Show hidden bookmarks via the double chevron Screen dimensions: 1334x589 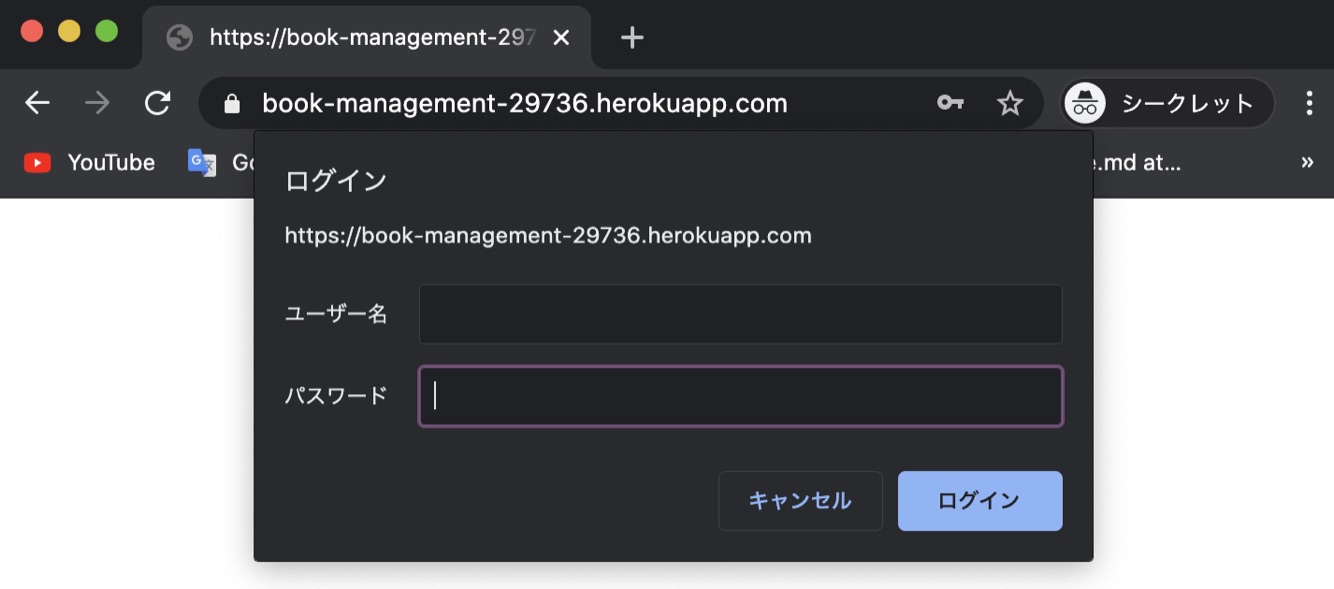(1307, 162)
